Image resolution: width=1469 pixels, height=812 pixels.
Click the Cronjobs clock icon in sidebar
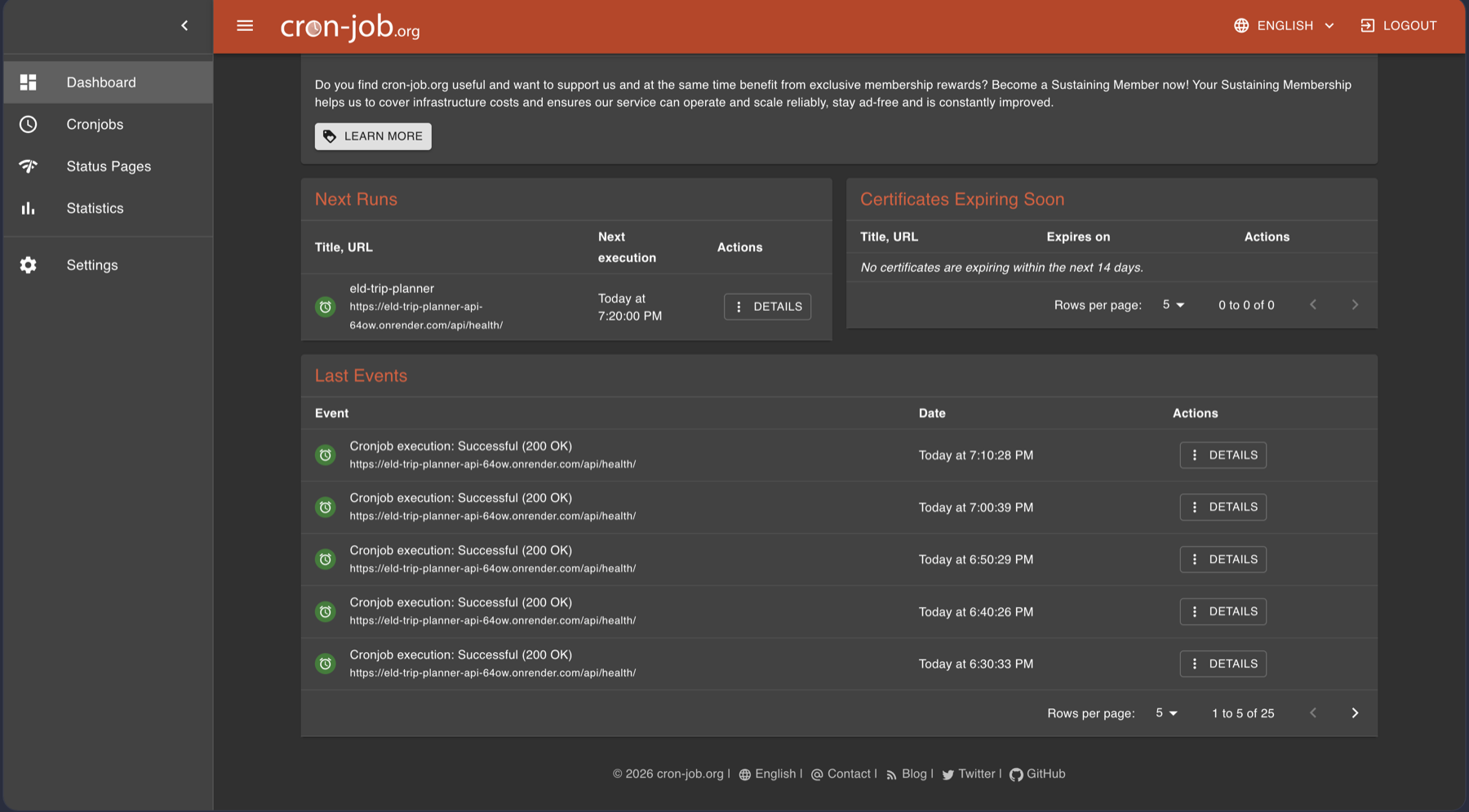pyautogui.click(x=29, y=124)
